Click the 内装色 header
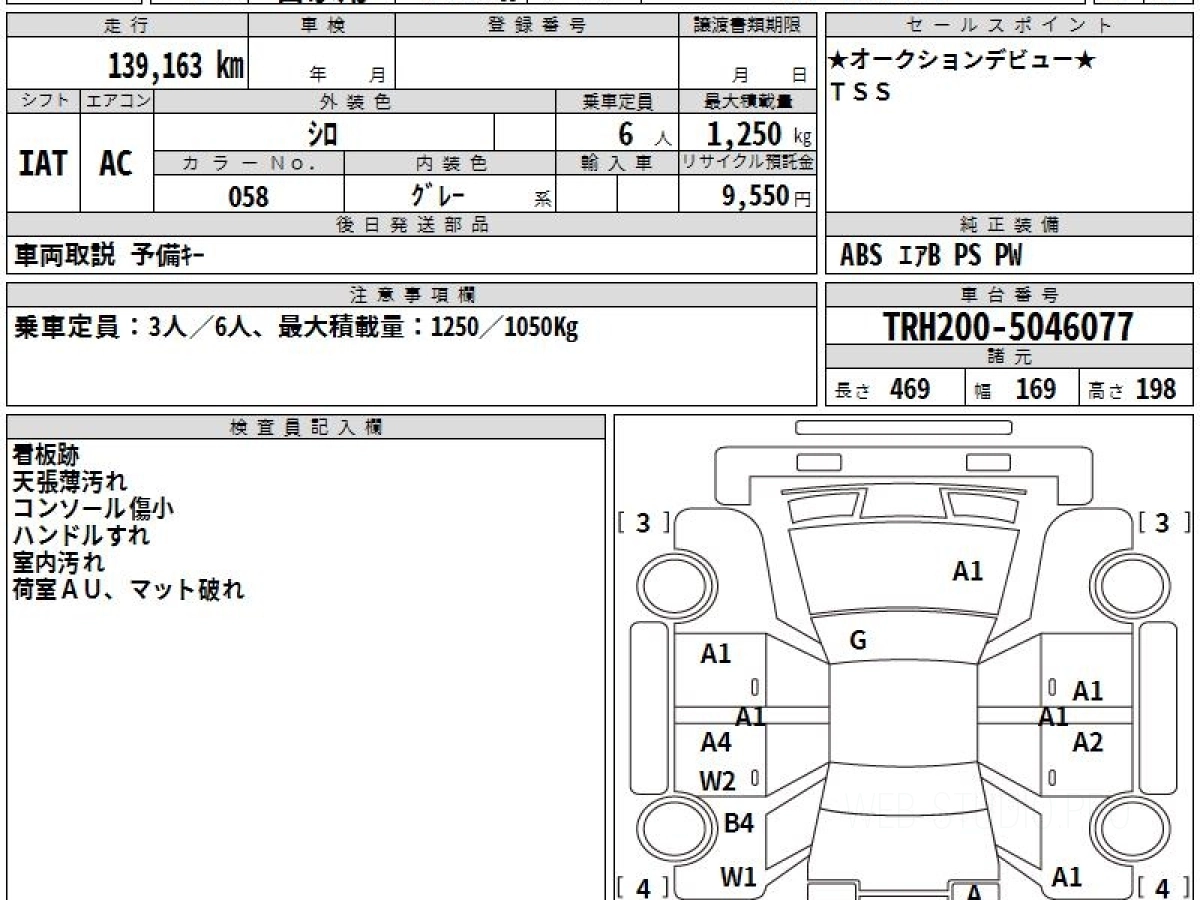Screen dimensions: 1200x900 coord(450,163)
